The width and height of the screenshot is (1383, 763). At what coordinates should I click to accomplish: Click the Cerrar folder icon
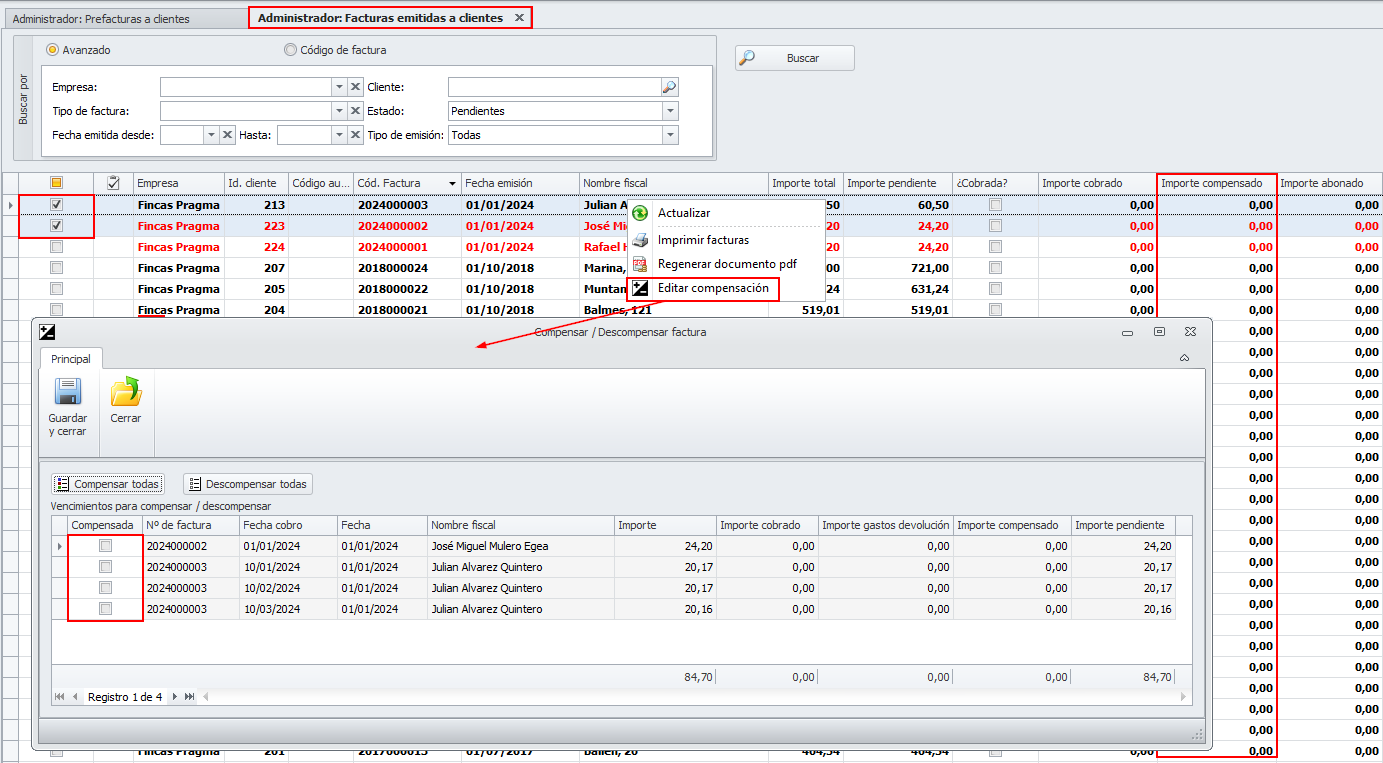pyautogui.click(x=125, y=391)
